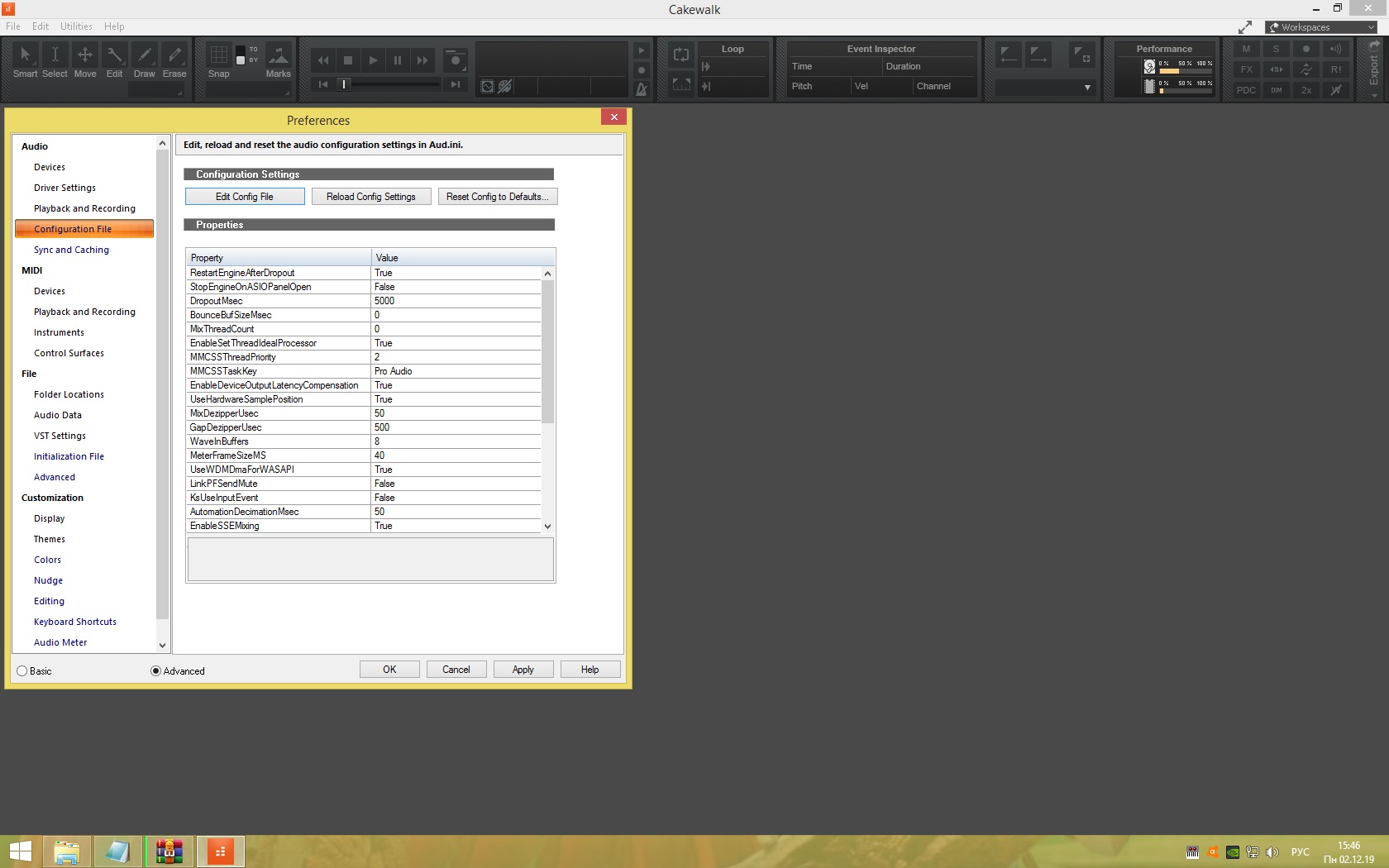Open Keyboard Shortcuts page
This screenshot has width=1389, height=868.
75,622
